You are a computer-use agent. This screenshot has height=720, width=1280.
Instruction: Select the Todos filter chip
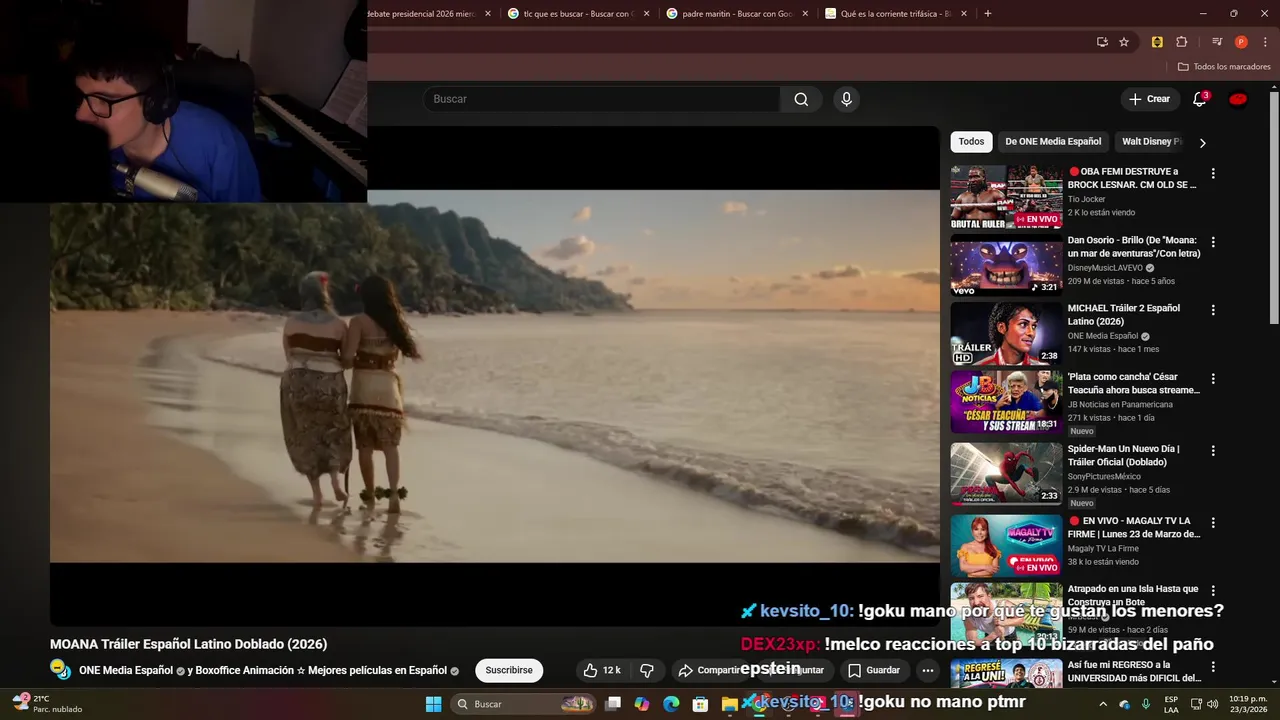(971, 142)
